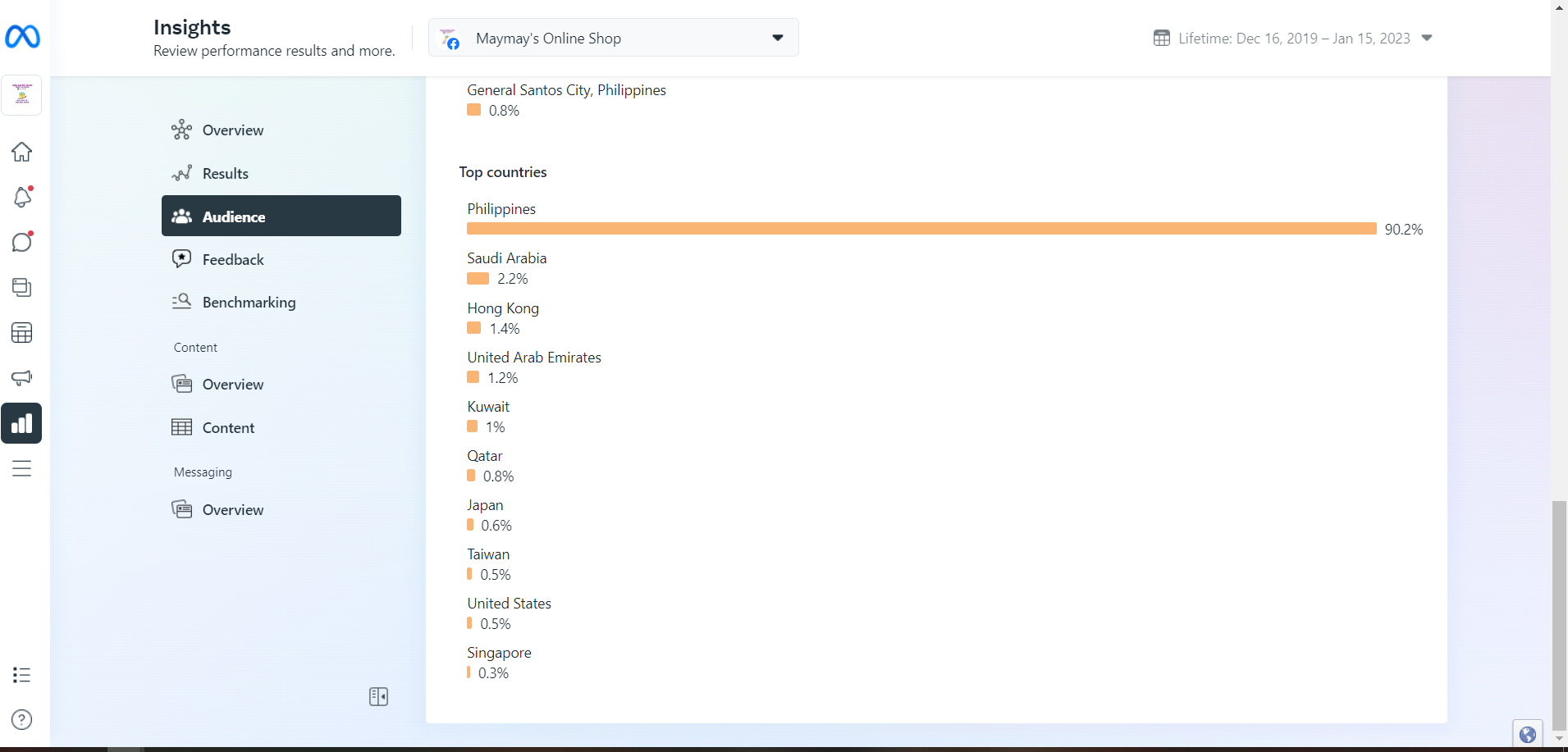Open the Feedback menu item

pos(281,260)
